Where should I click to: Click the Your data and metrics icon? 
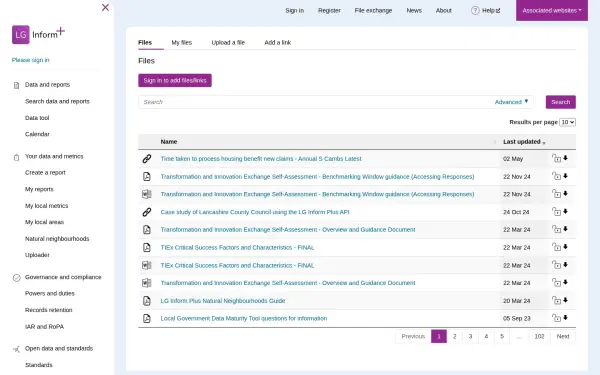click(16, 157)
